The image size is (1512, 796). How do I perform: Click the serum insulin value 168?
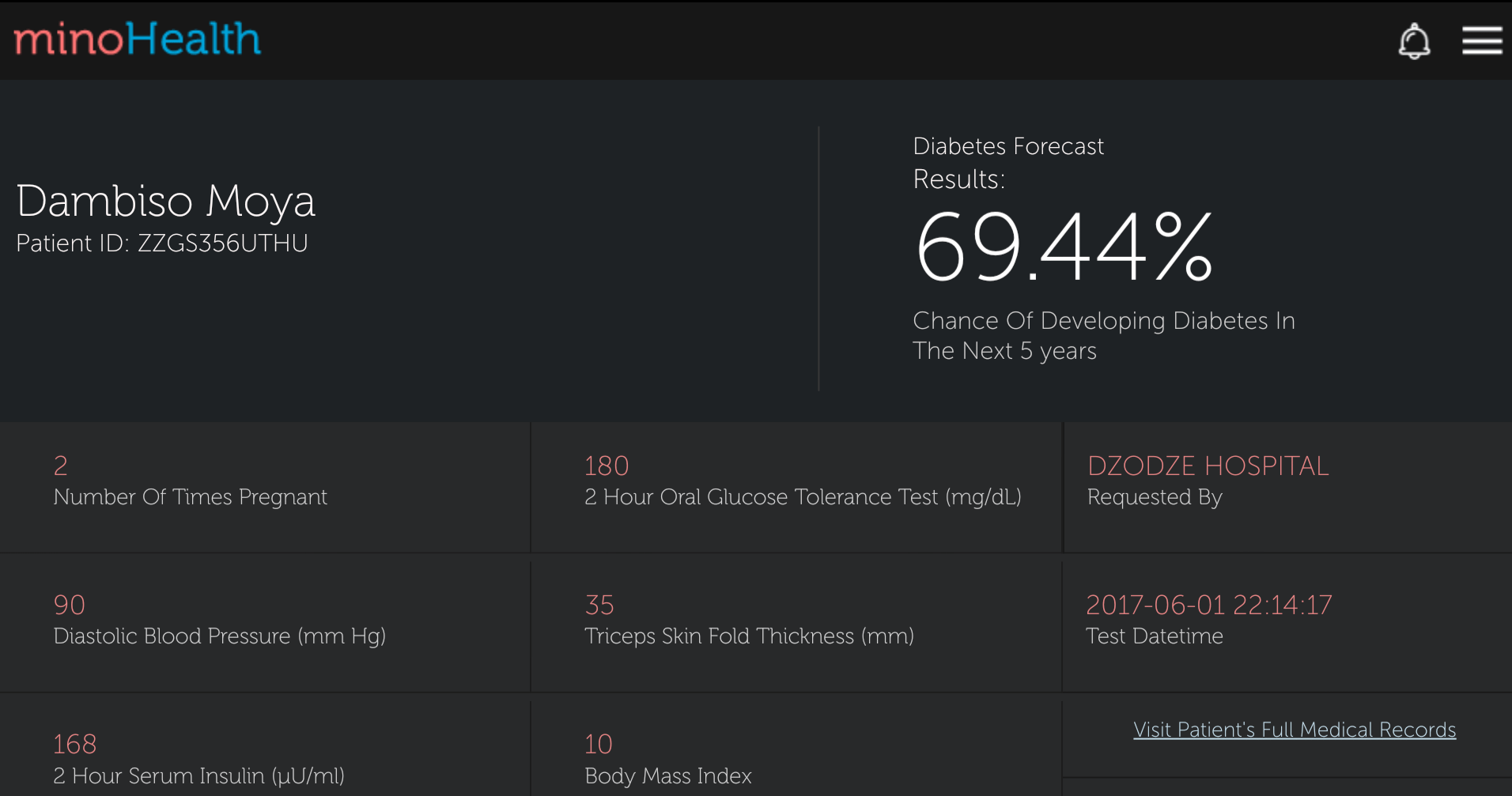coord(75,745)
